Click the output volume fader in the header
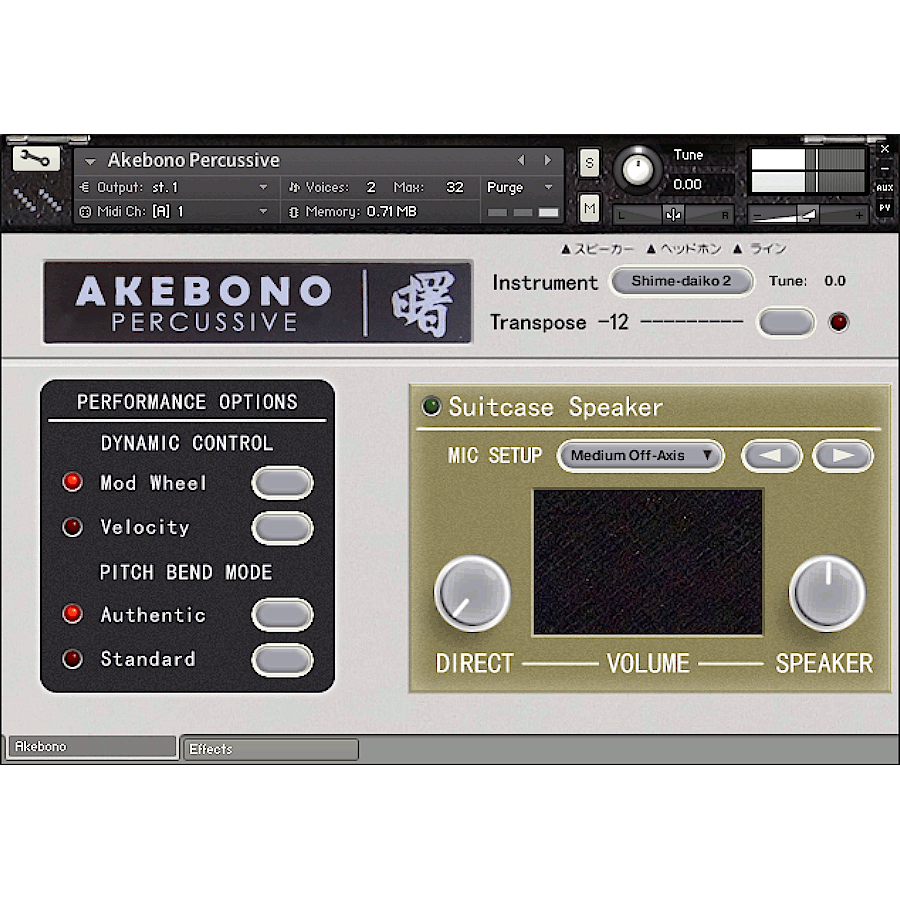 pos(810,213)
